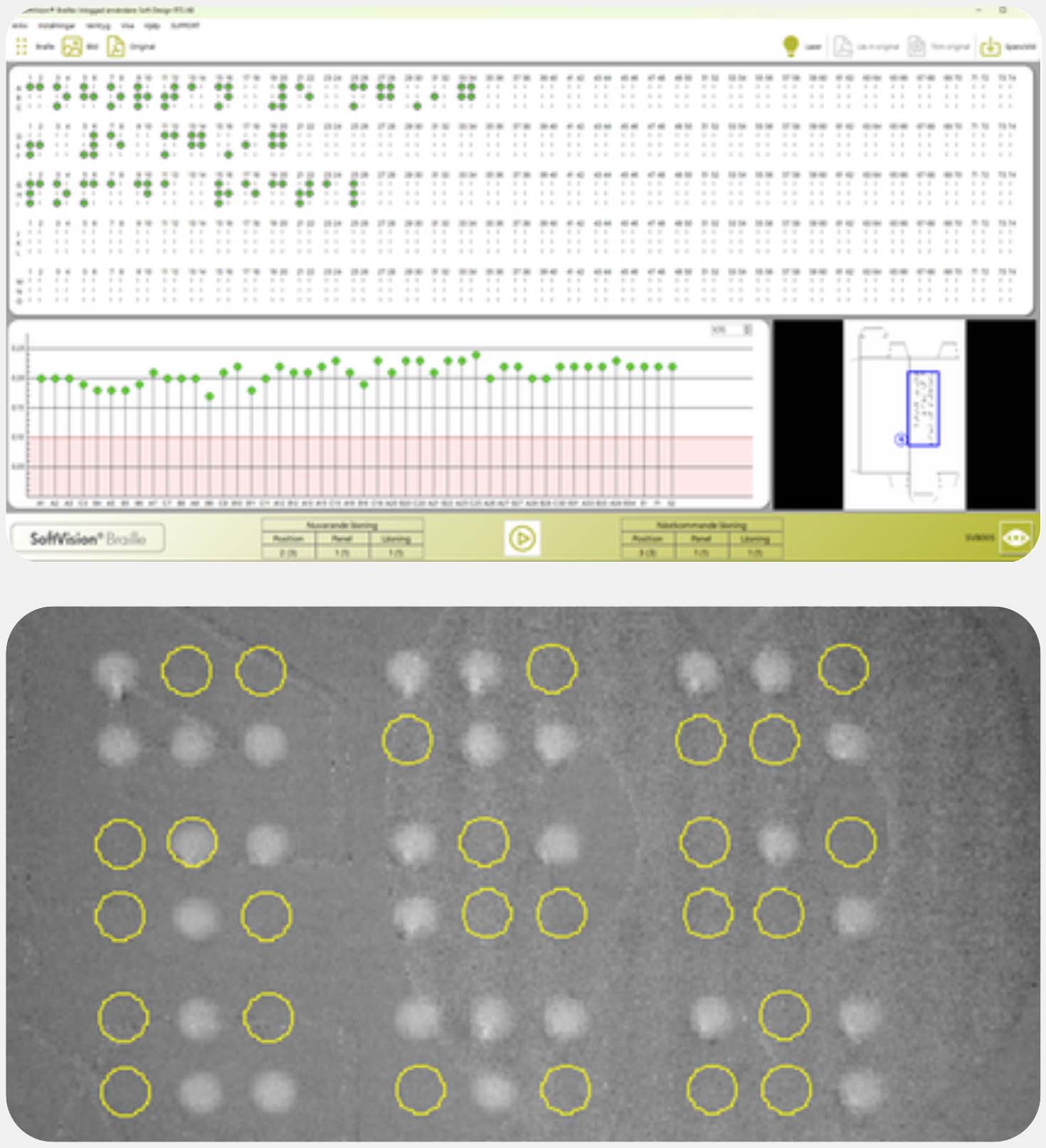Click the load original document icon
The width and height of the screenshot is (1046, 1148).
[842, 47]
